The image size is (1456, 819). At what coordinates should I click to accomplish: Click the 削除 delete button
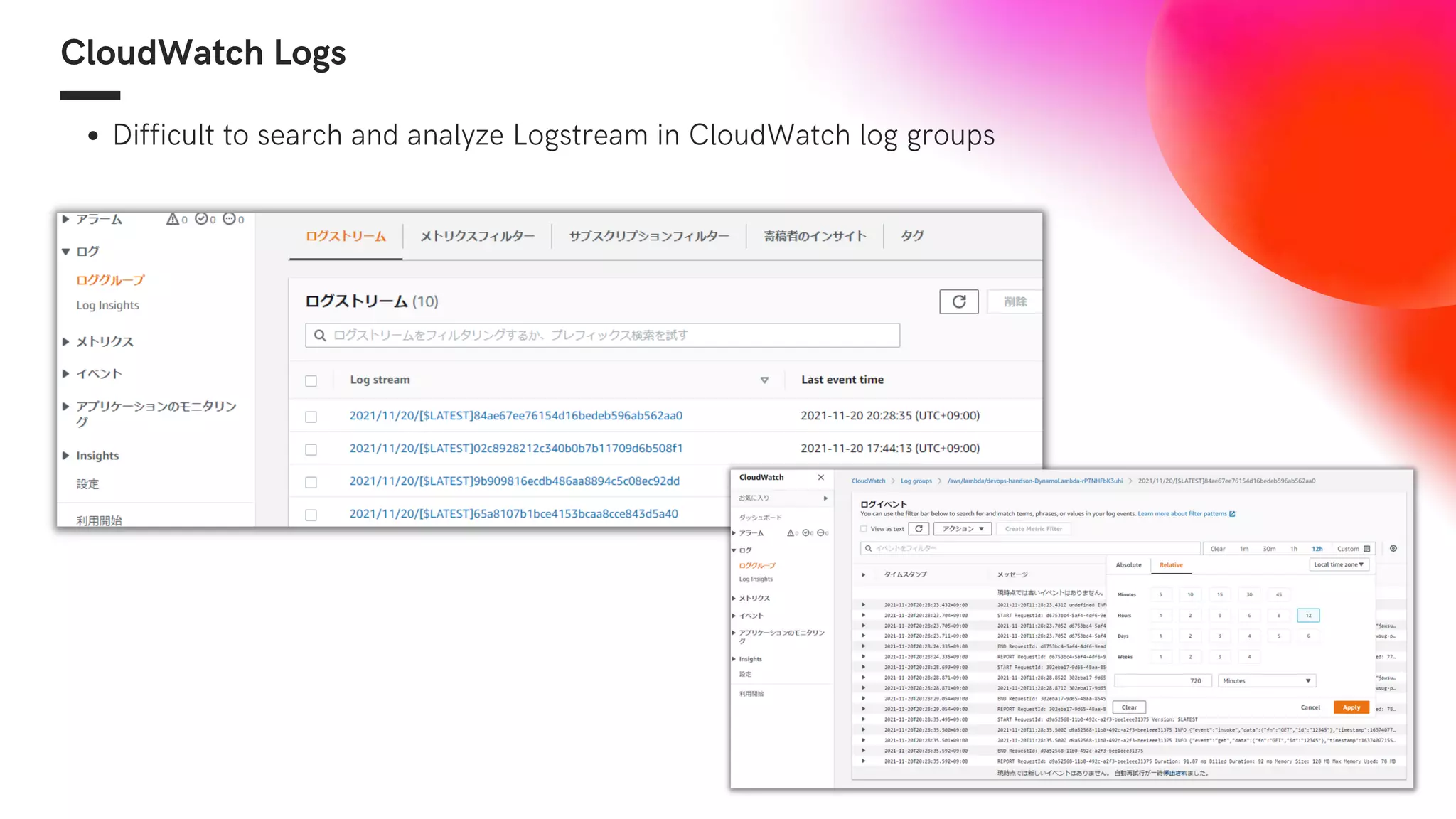[1015, 301]
